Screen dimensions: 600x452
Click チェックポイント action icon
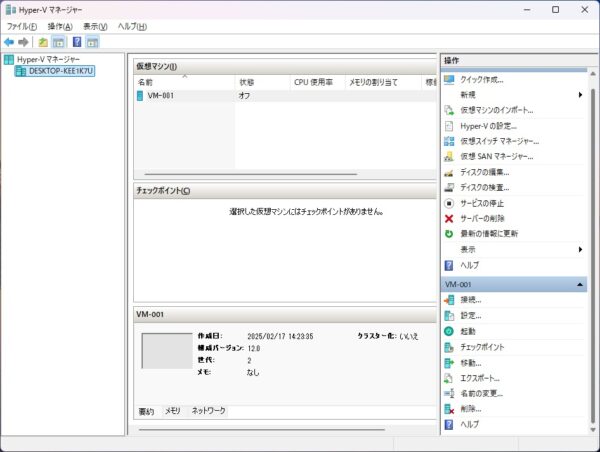(449, 347)
